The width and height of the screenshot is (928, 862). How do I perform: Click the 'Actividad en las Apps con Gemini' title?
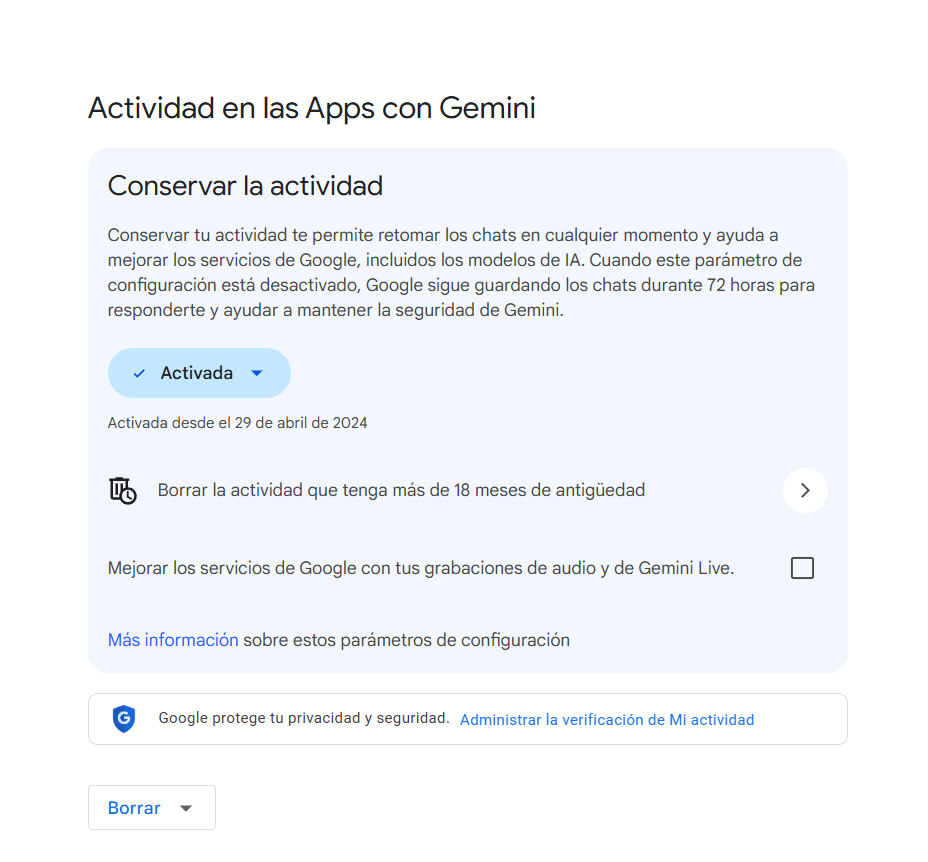(x=311, y=108)
